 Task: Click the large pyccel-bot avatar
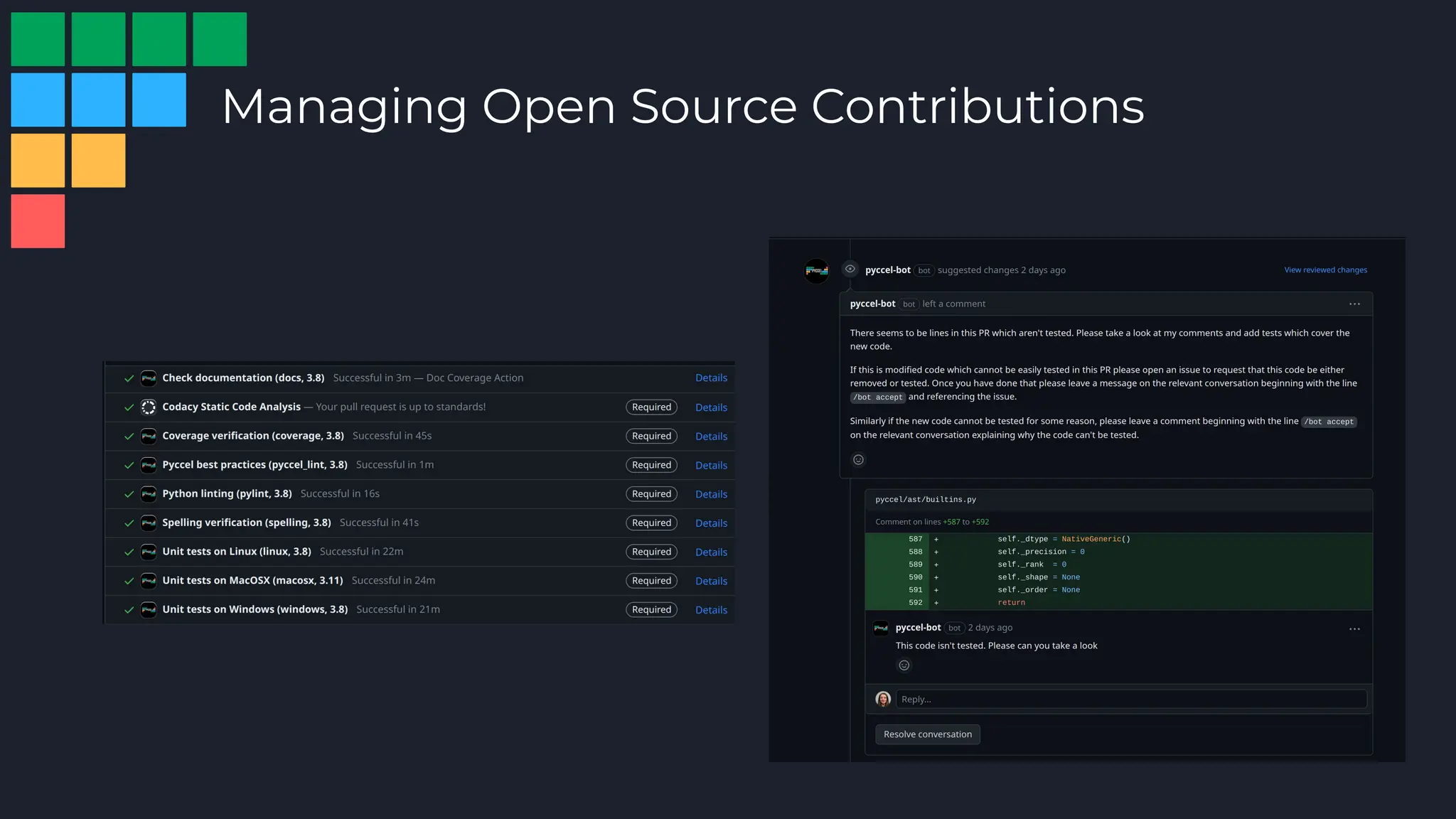[816, 271]
